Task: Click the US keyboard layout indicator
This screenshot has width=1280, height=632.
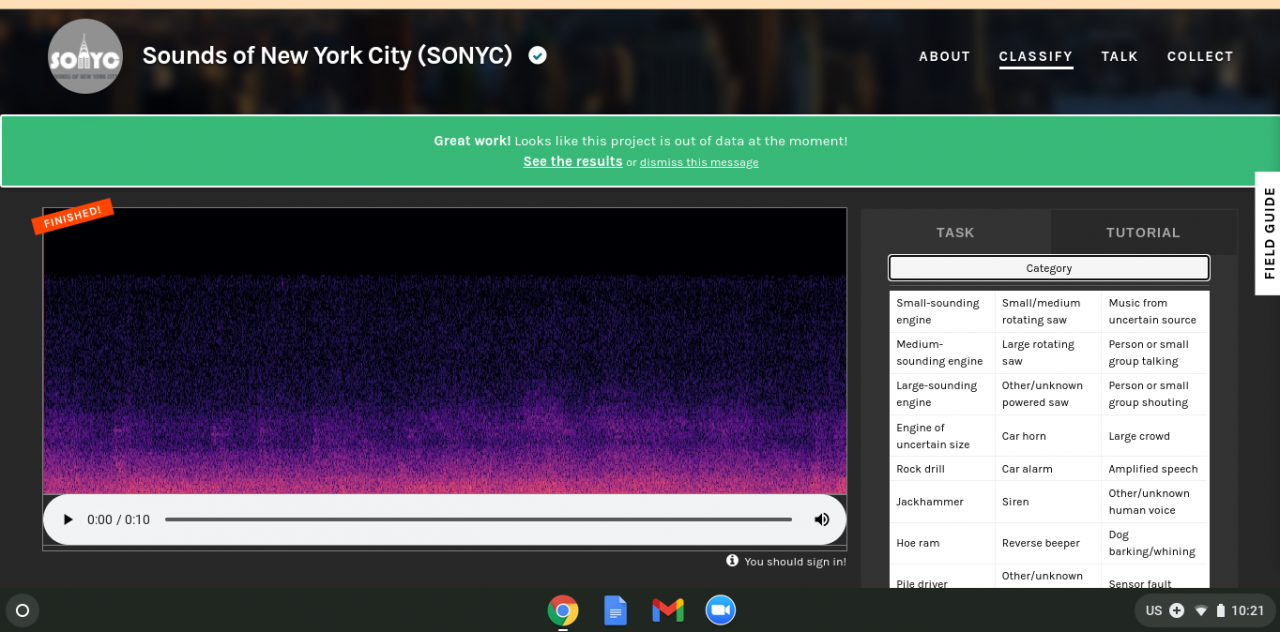Action: click(x=1154, y=610)
